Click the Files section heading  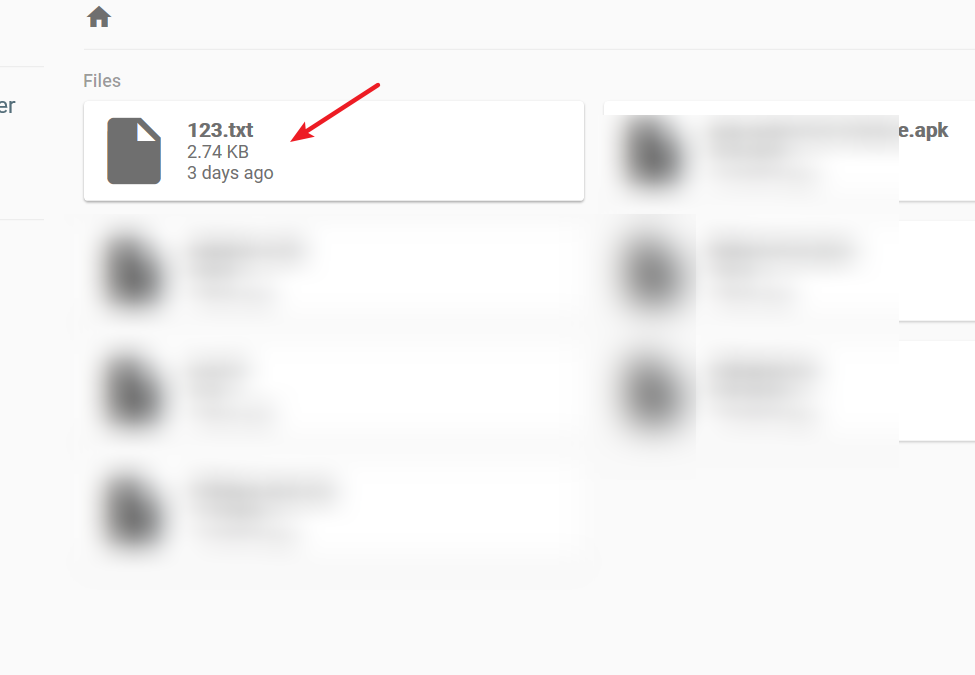pyautogui.click(x=102, y=81)
